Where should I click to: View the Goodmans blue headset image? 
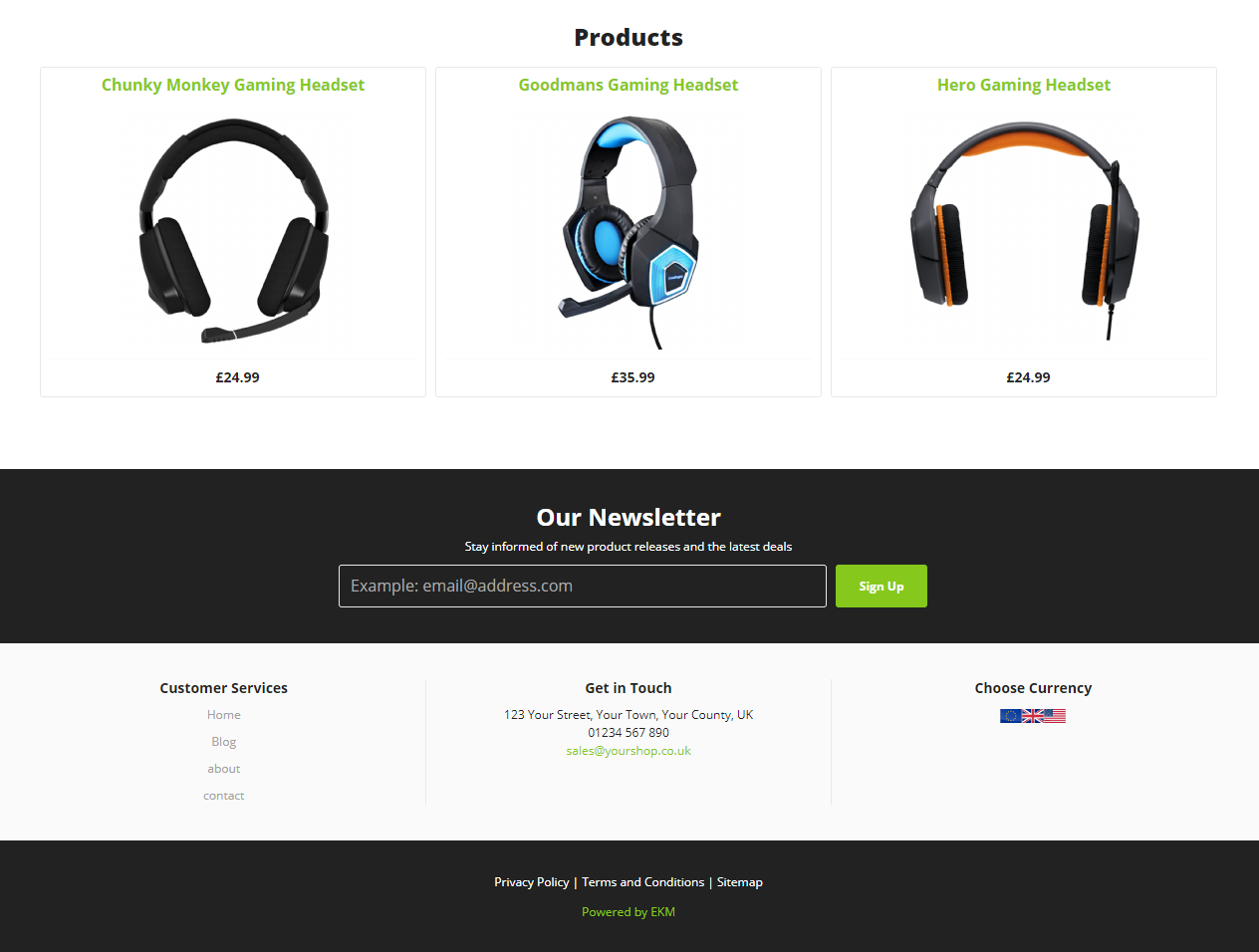coord(629,228)
